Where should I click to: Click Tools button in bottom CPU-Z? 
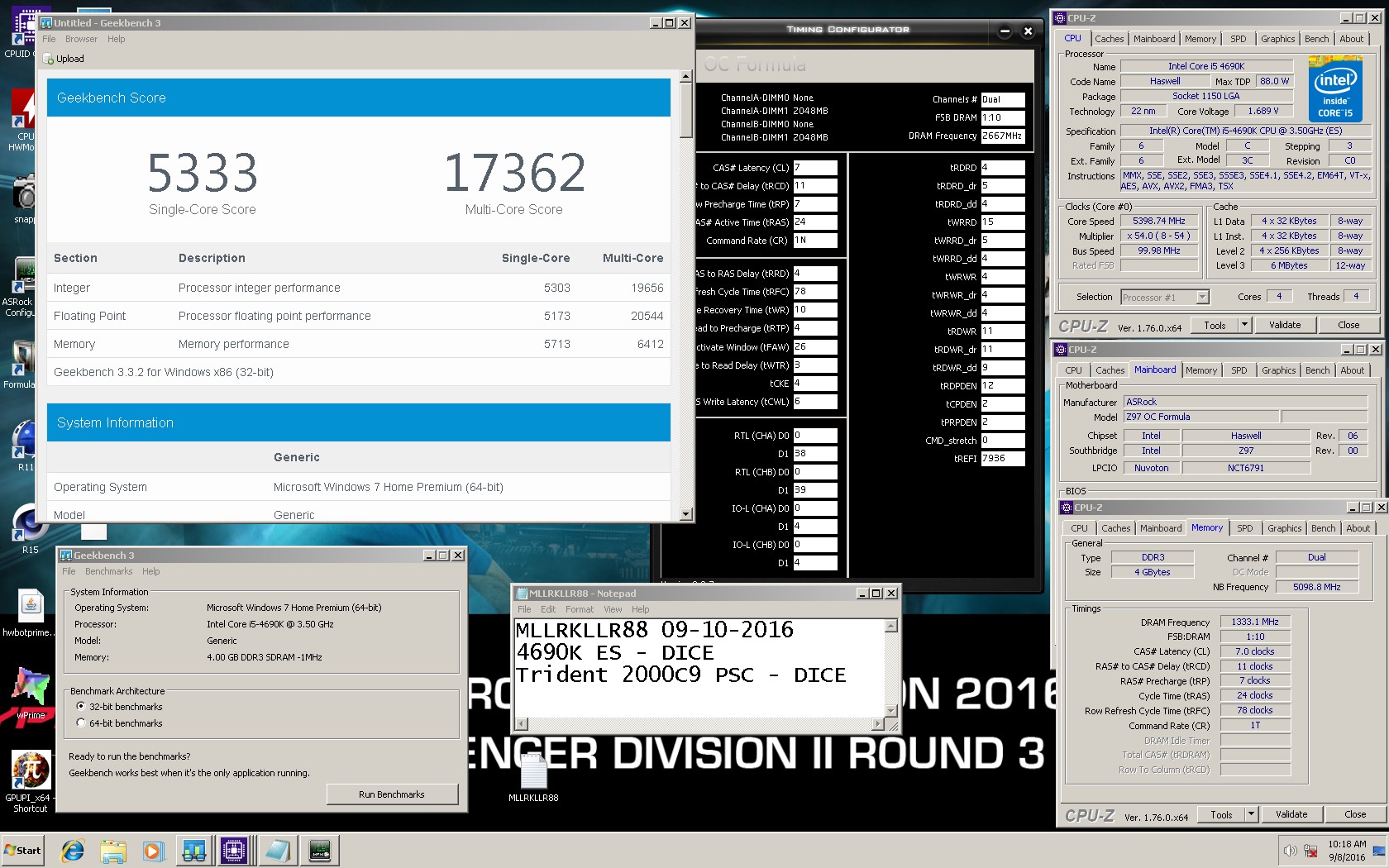click(1221, 814)
